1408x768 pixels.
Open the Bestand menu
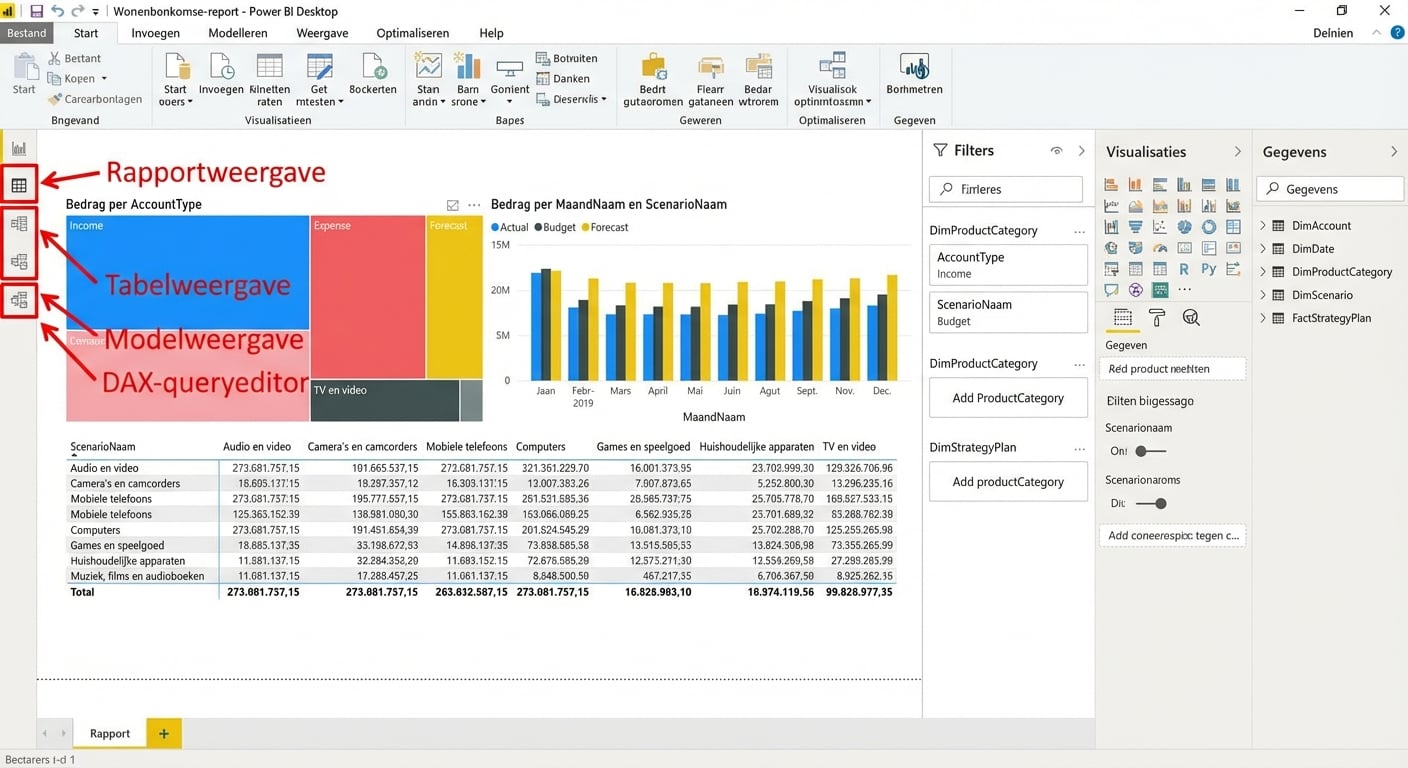pyautogui.click(x=27, y=33)
